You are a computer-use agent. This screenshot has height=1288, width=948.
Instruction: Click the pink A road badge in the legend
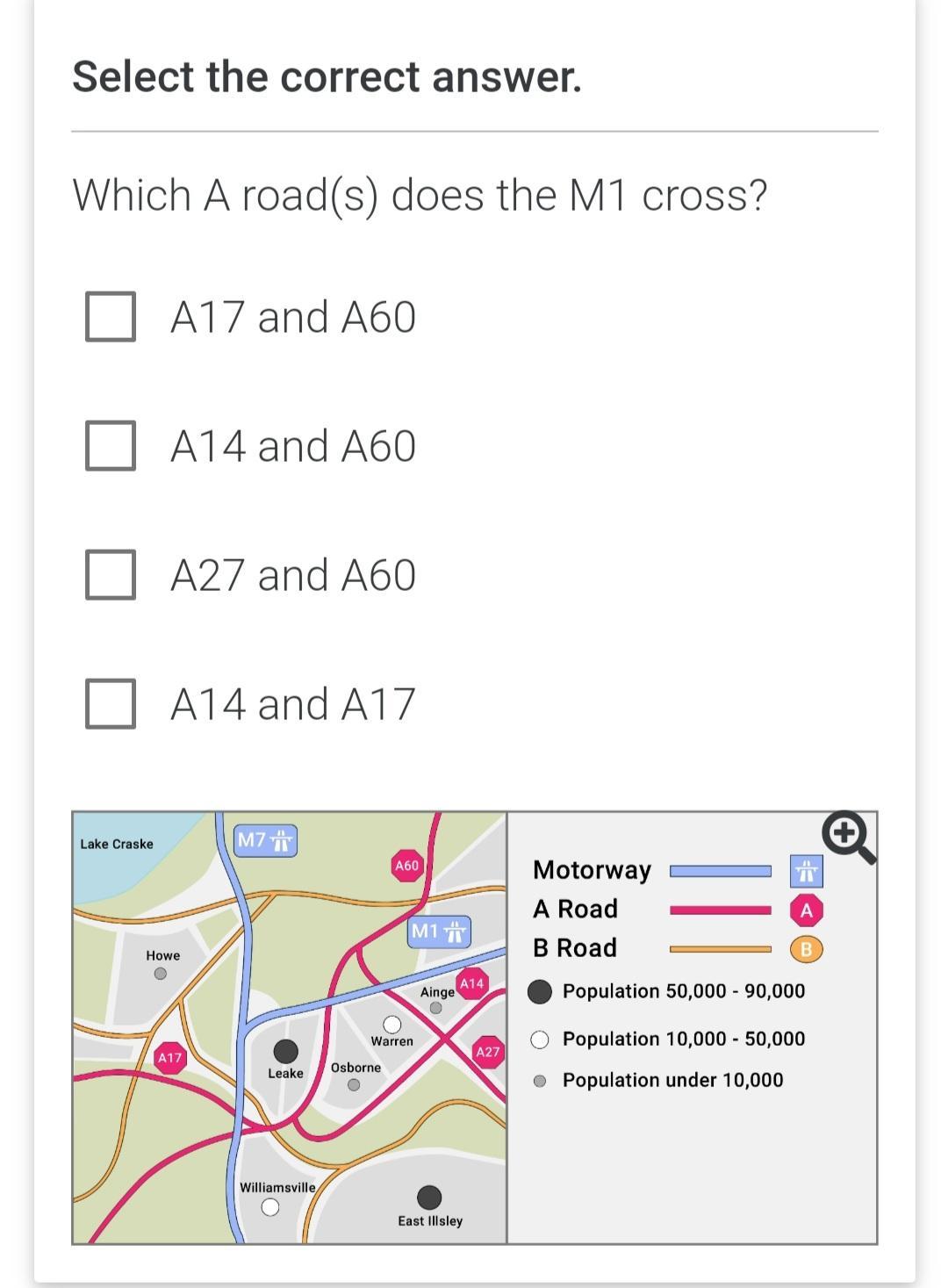[807, 911]
